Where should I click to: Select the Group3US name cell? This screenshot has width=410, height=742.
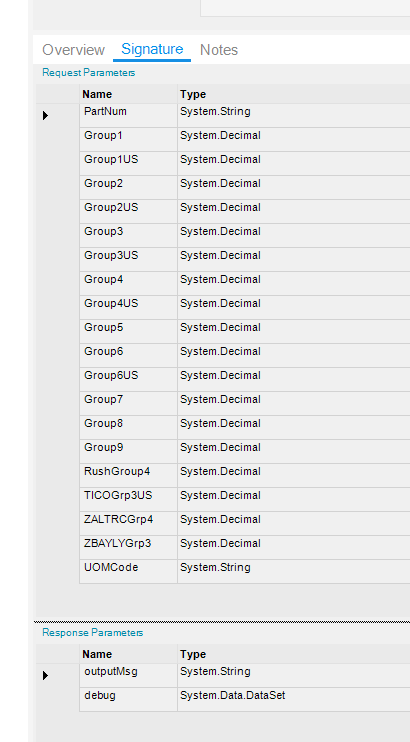128,259
